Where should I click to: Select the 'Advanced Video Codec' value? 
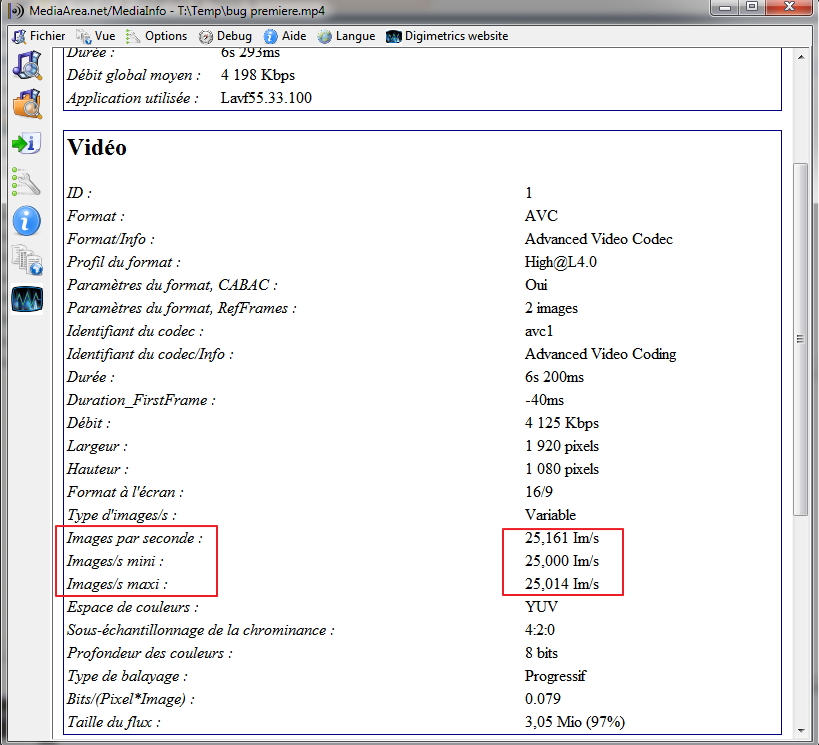point(599,239)
